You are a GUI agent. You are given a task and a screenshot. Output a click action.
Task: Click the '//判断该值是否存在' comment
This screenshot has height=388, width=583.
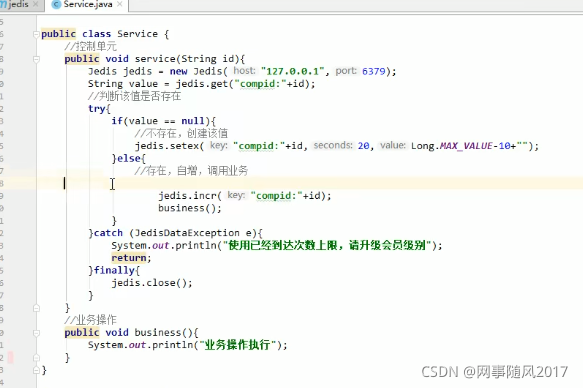pos(134,96)
